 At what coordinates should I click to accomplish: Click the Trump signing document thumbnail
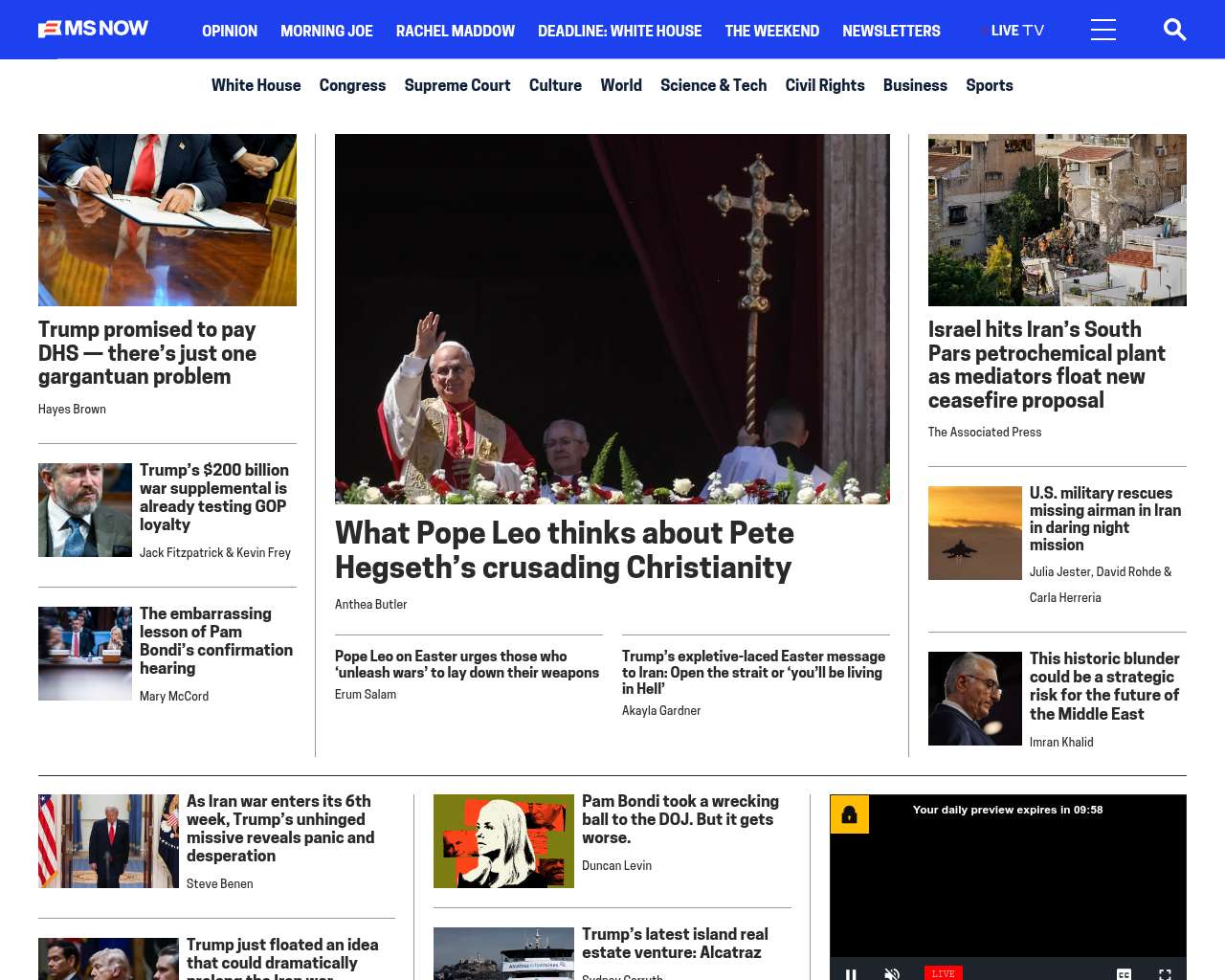[x=167, y=220]
